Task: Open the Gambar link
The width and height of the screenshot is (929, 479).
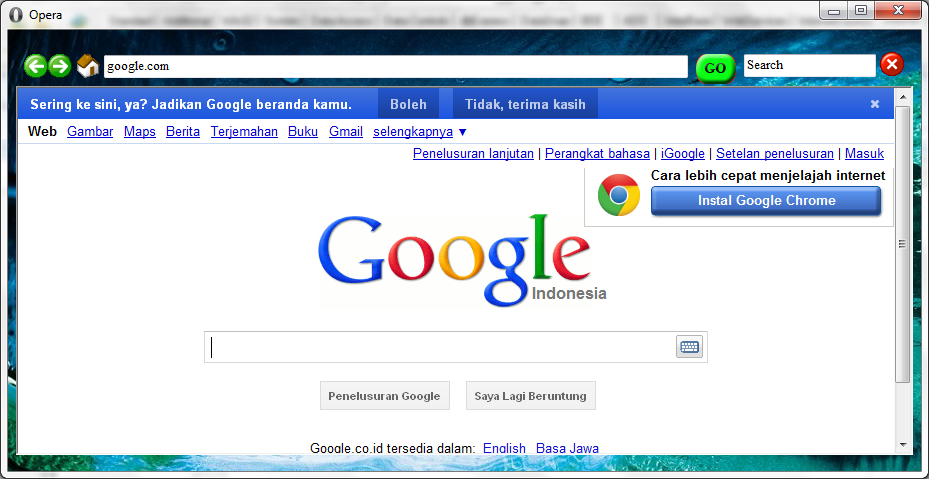Action: (x=90, y=132)
